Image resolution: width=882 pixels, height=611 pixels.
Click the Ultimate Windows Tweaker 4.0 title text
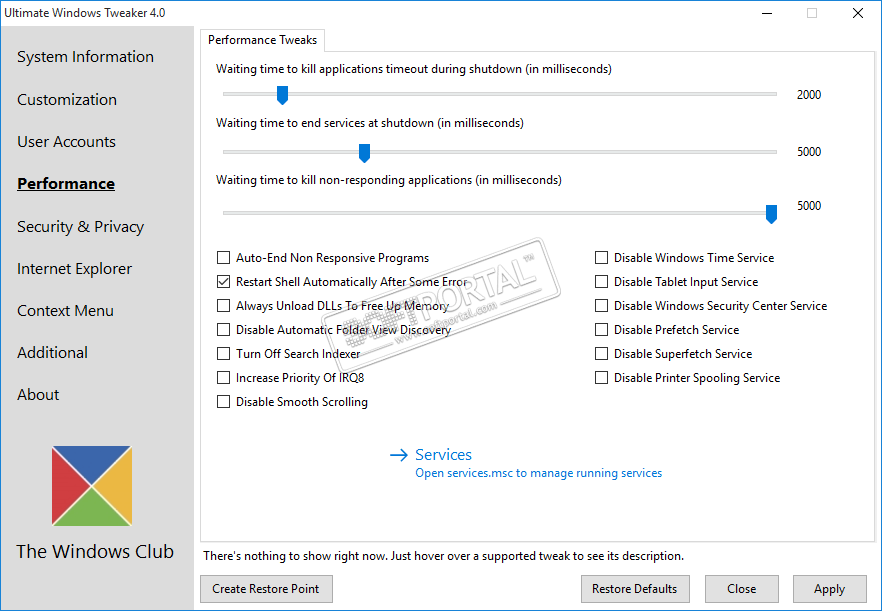point(84,13)
